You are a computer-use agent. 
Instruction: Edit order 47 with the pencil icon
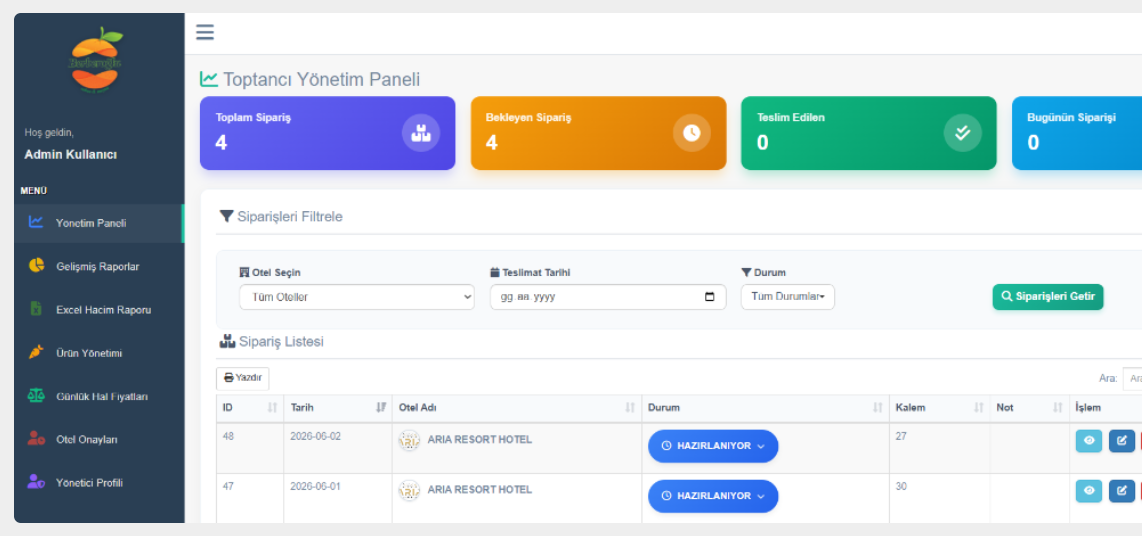1122,491
